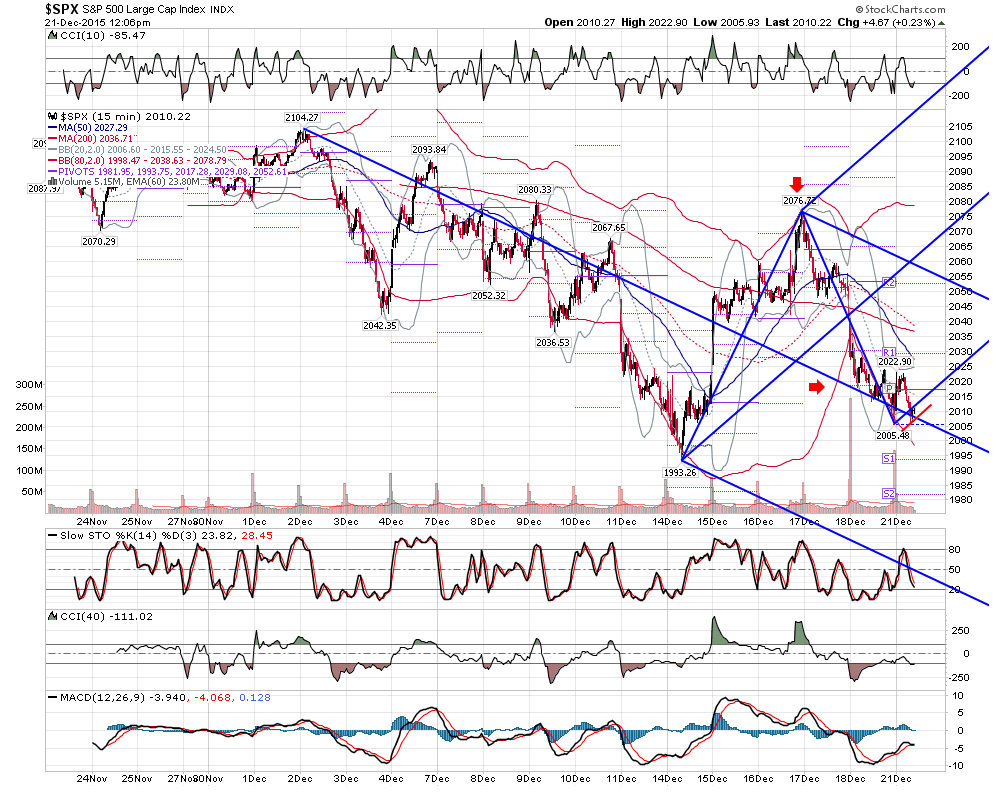Click the 2067.65 price label
The width and height of the screenshot is (993, 792).
coord(609,228)
